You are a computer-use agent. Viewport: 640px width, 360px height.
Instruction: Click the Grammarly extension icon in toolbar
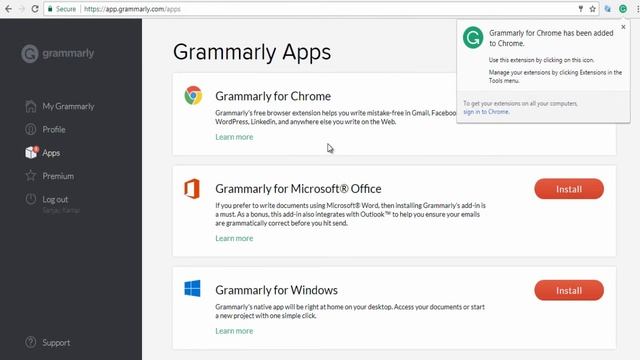point(623,9)
